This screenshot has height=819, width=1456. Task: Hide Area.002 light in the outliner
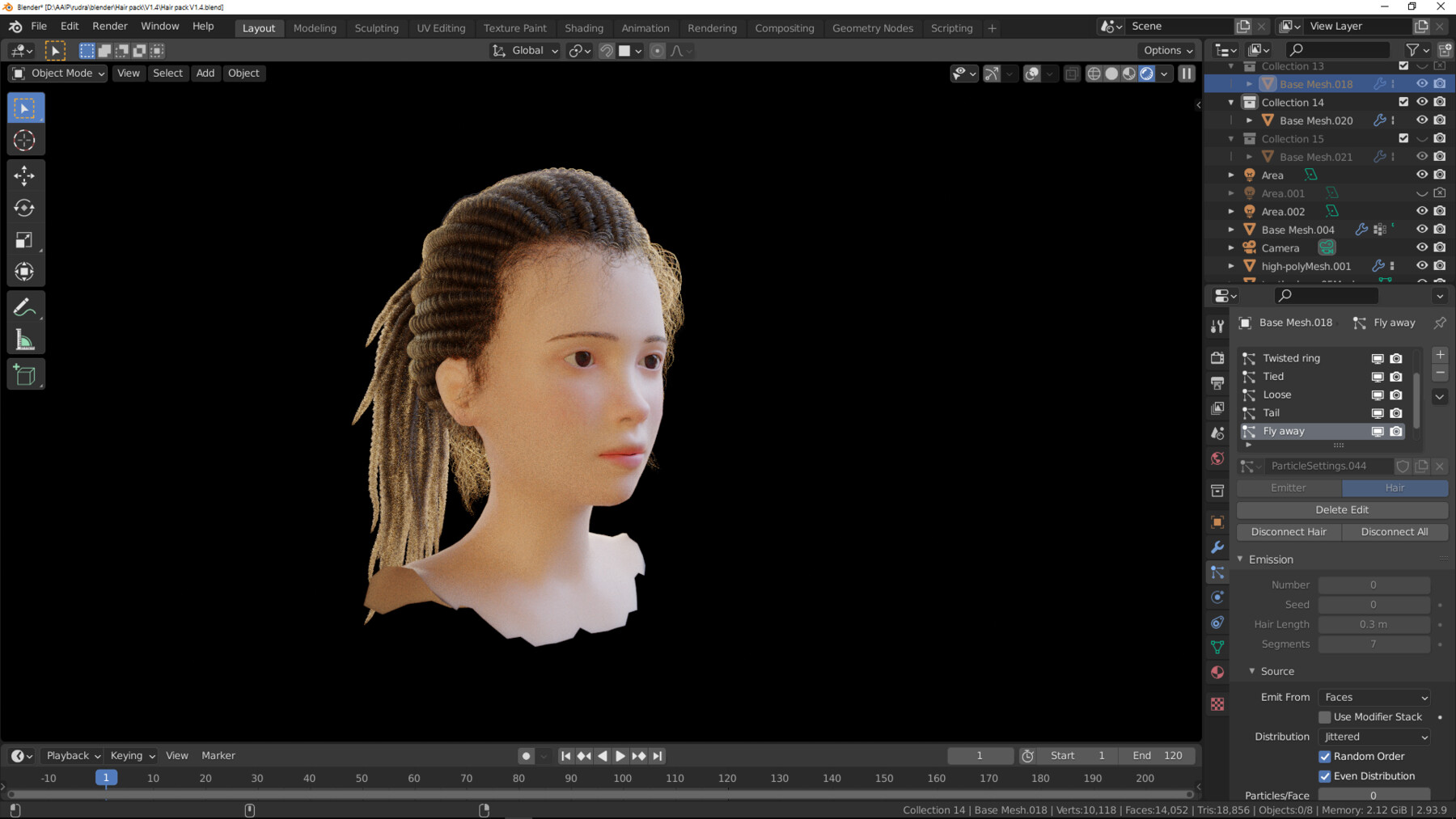click(1421, 211)
